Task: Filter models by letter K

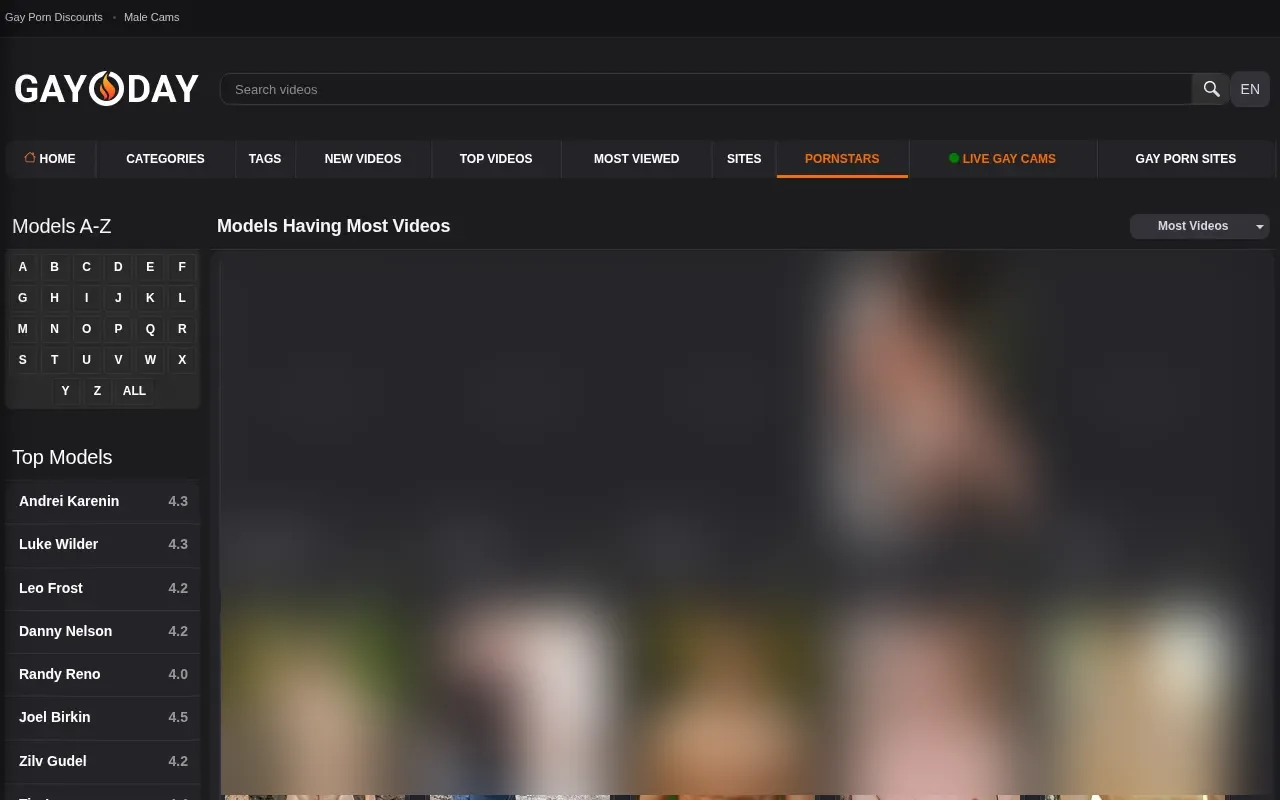Action: (x=150, y=298)
